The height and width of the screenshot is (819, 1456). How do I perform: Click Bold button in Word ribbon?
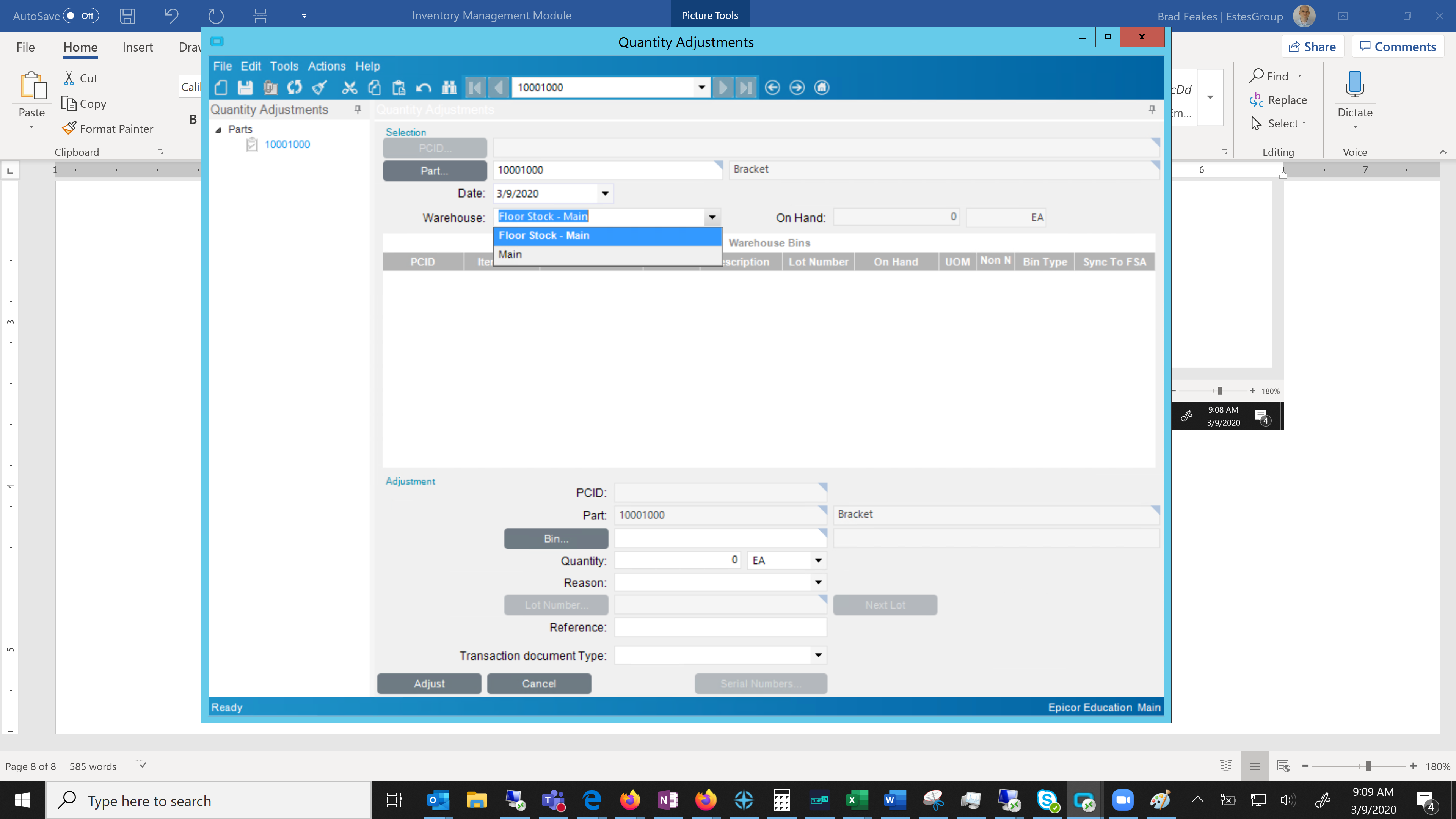point(193,119)
